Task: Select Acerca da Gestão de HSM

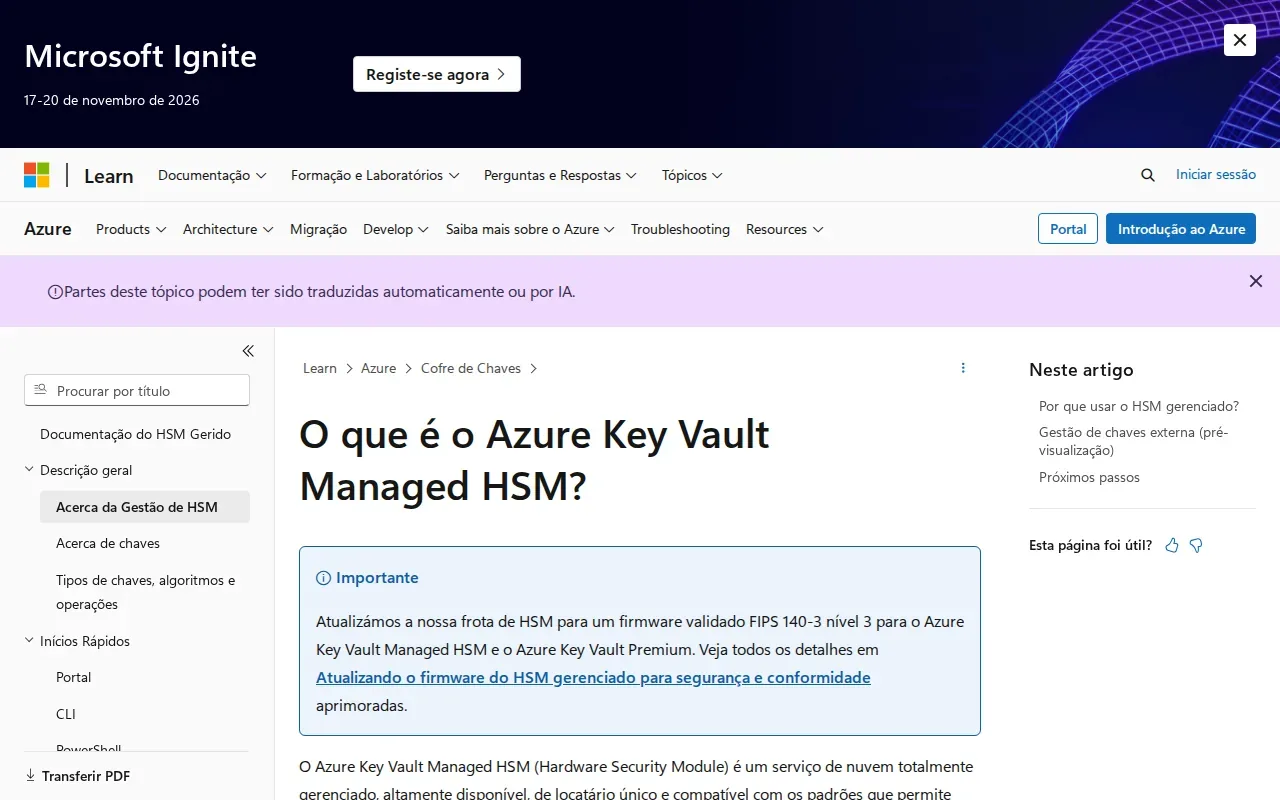Action: point(145,507)
